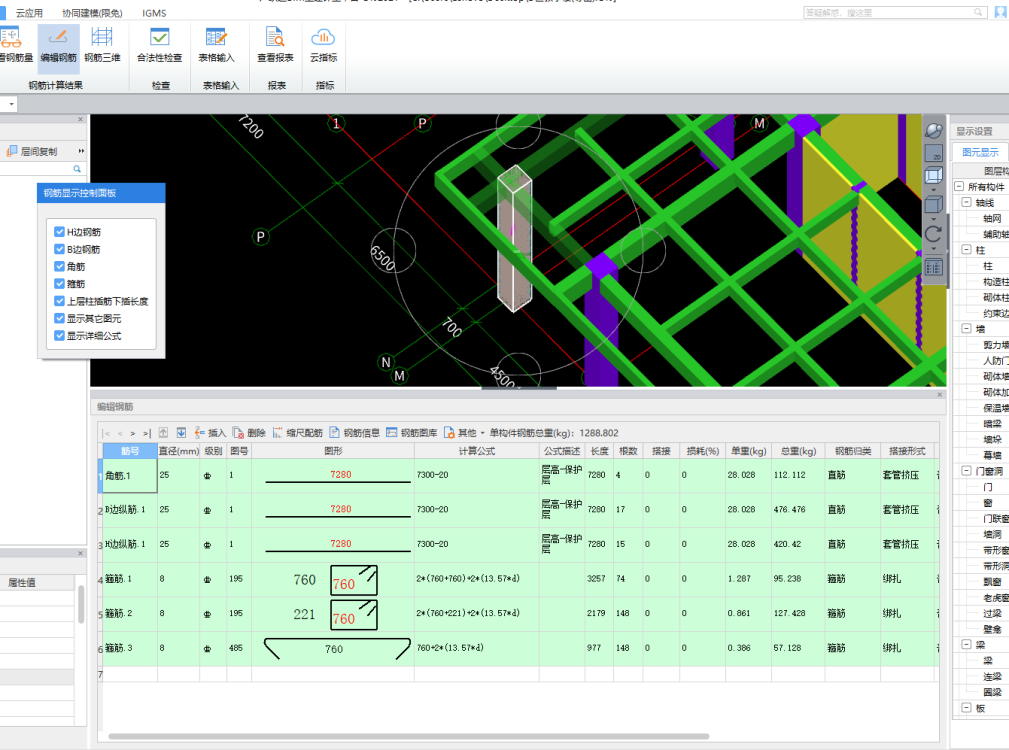This screenshot has width=1009, height=750.
Task: Select the 角筋.1 row cell
Action: 129,475
